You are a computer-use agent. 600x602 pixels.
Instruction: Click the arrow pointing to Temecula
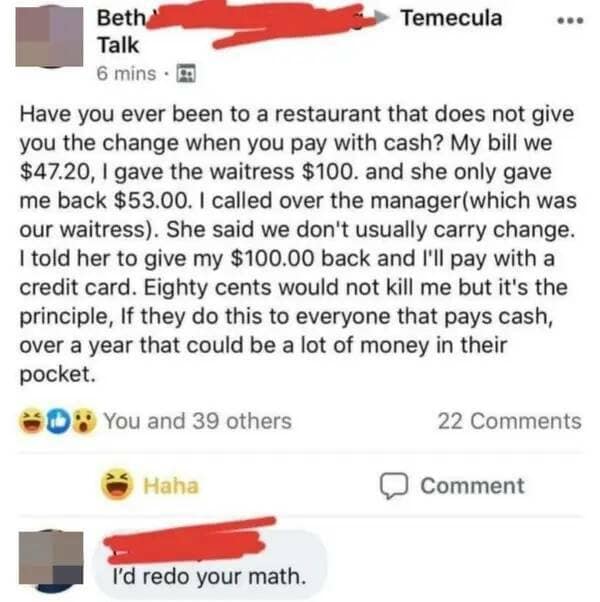381,18
